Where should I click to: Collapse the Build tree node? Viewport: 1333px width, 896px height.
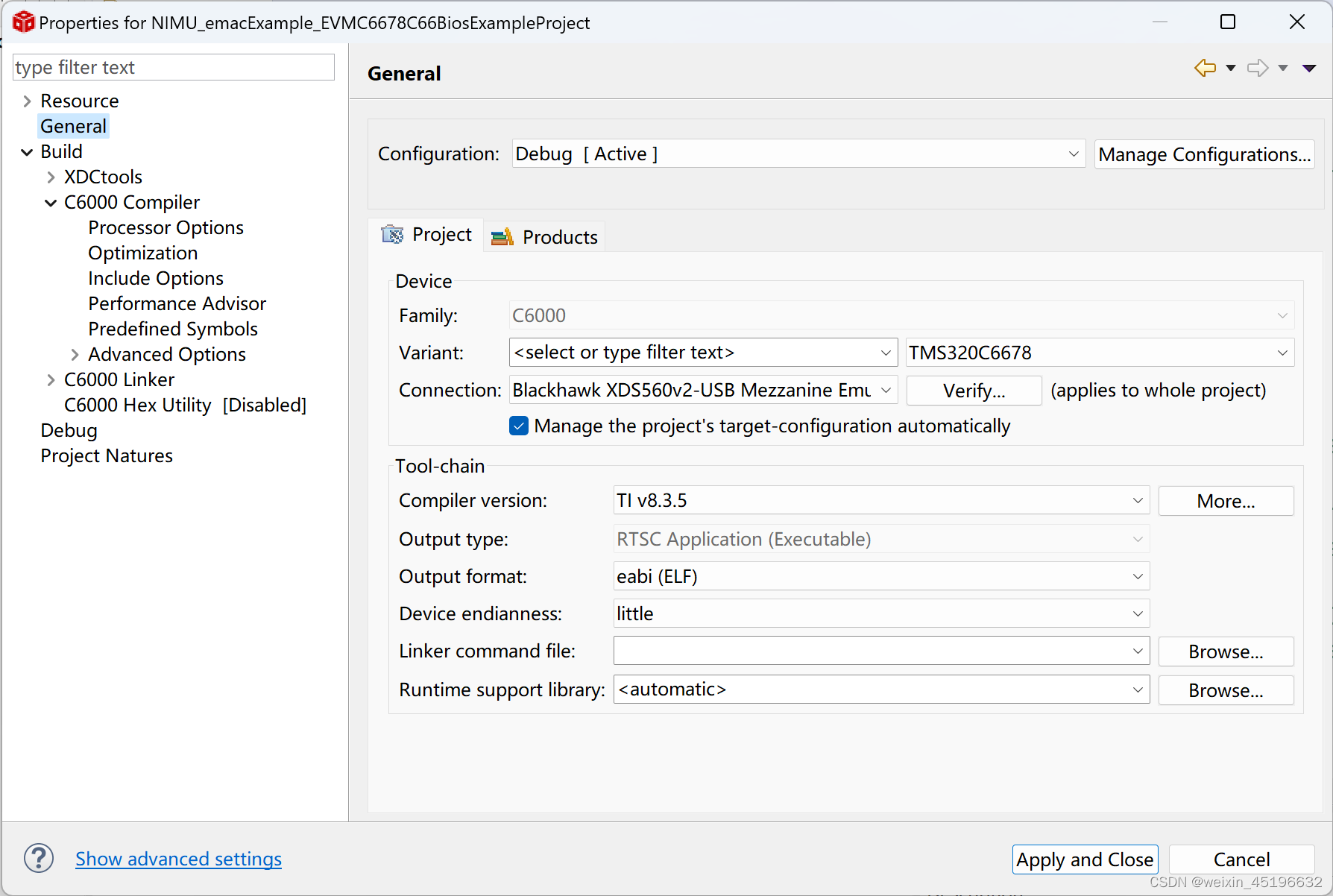pyautogui.click(x=28, y=152)
